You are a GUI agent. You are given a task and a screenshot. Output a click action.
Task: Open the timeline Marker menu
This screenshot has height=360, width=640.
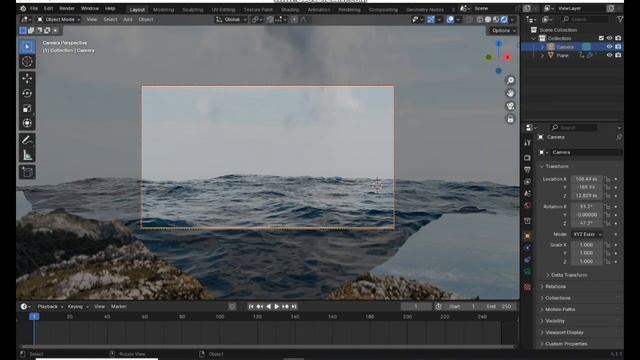119,306
